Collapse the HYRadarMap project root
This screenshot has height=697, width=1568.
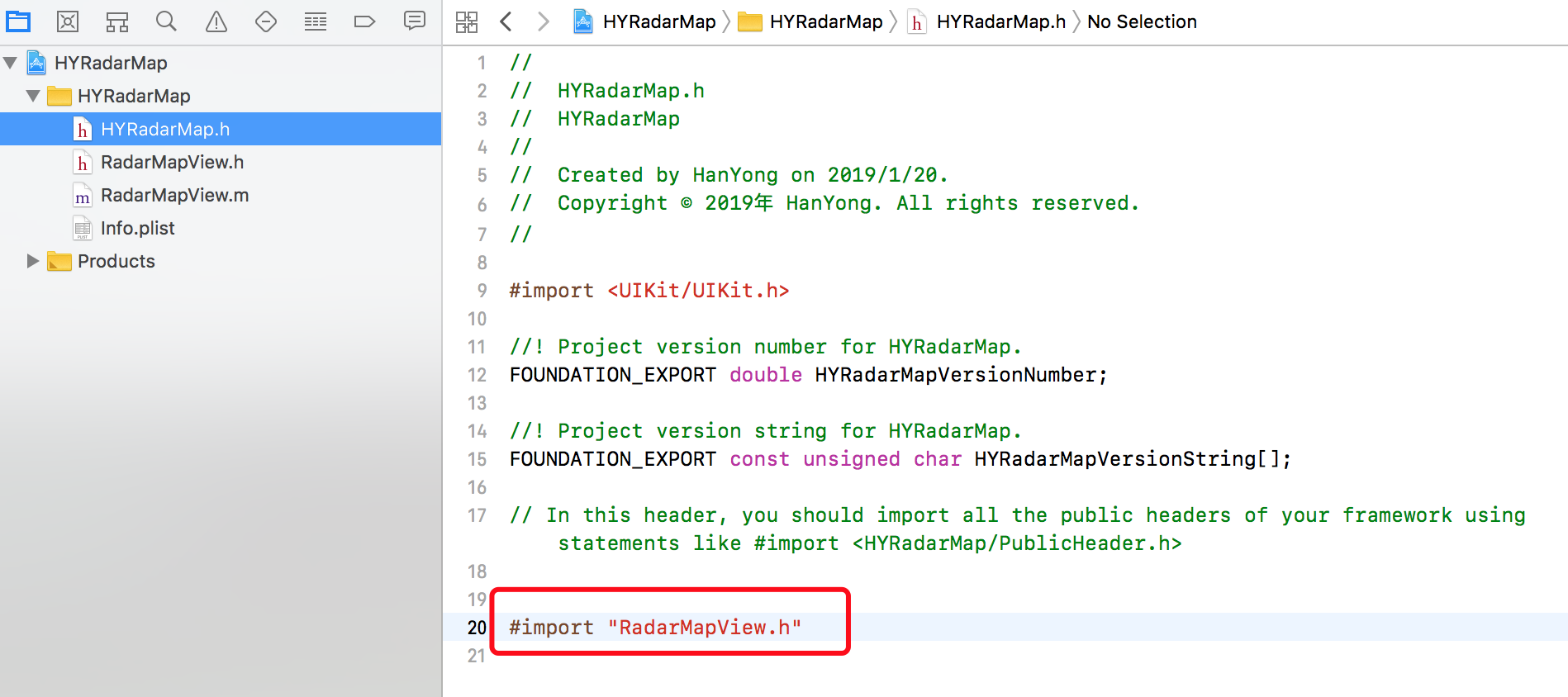tap(11, 63)
